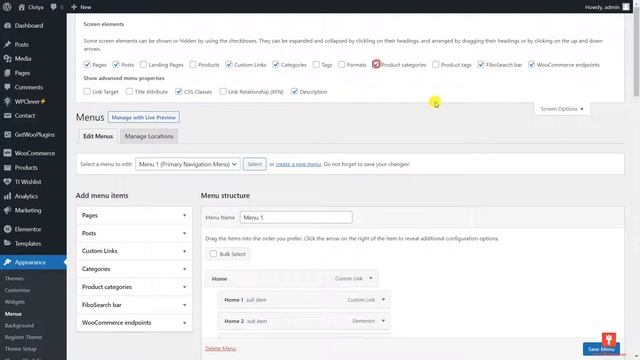Click Manage with Live Preview button

click(143, 117)
